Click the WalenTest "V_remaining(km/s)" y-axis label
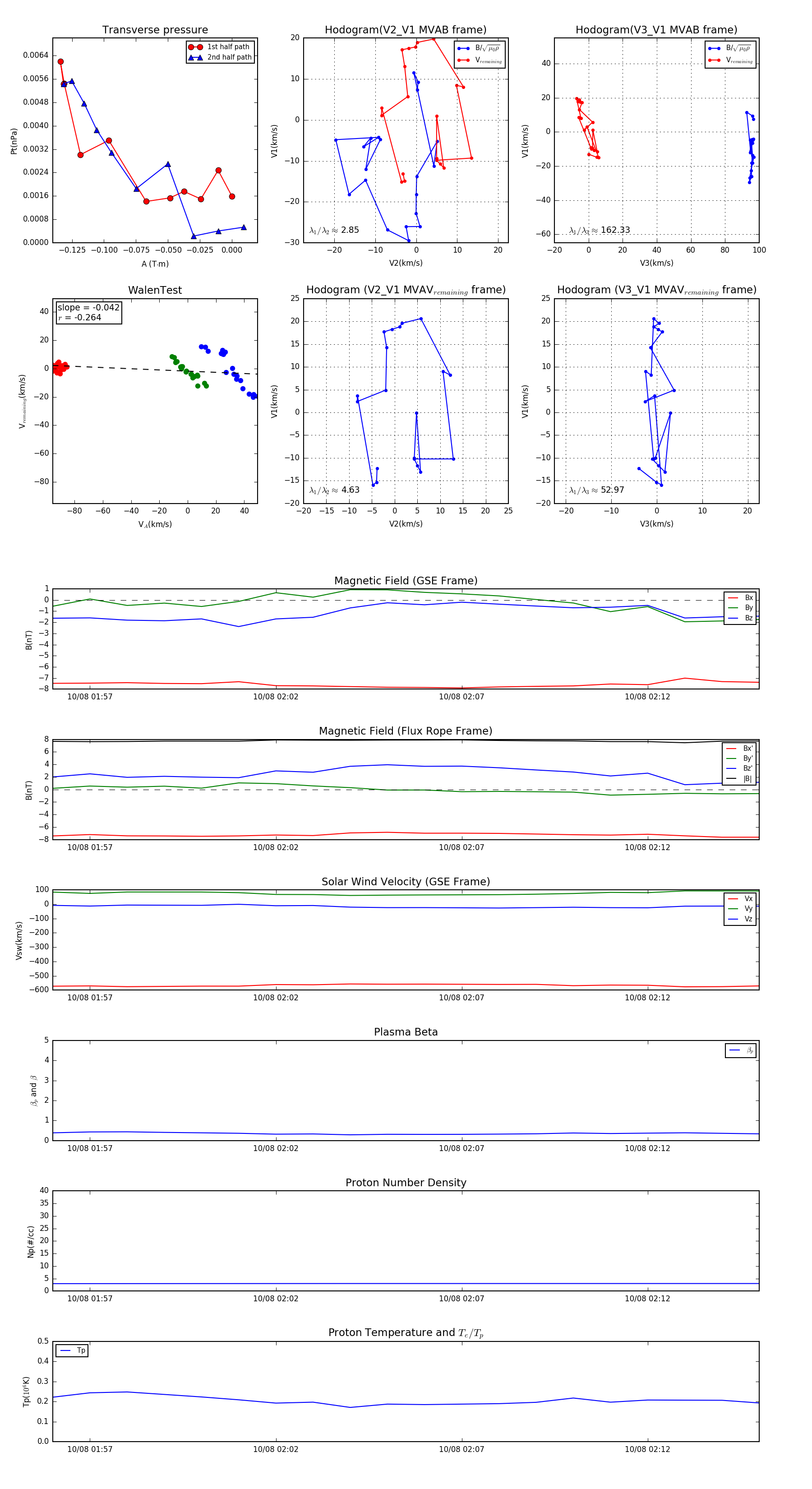This screenshot has height=1489, width=812. point(22,401)
